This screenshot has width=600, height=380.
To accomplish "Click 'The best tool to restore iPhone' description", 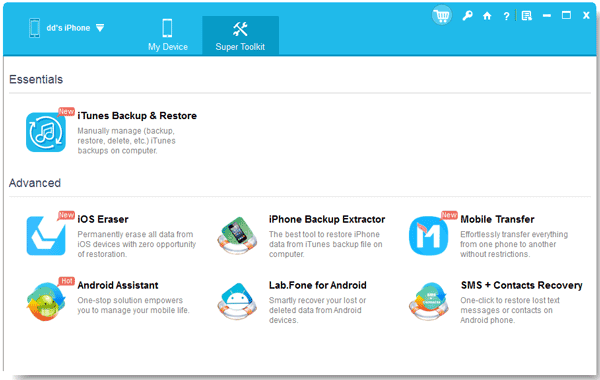I will 326,244.
